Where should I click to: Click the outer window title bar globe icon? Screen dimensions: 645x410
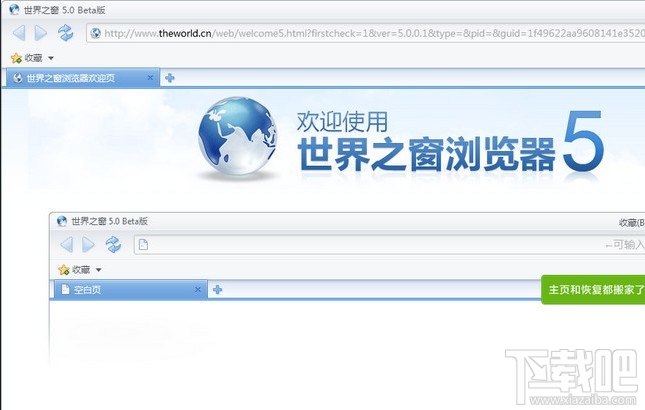[14, 9]
